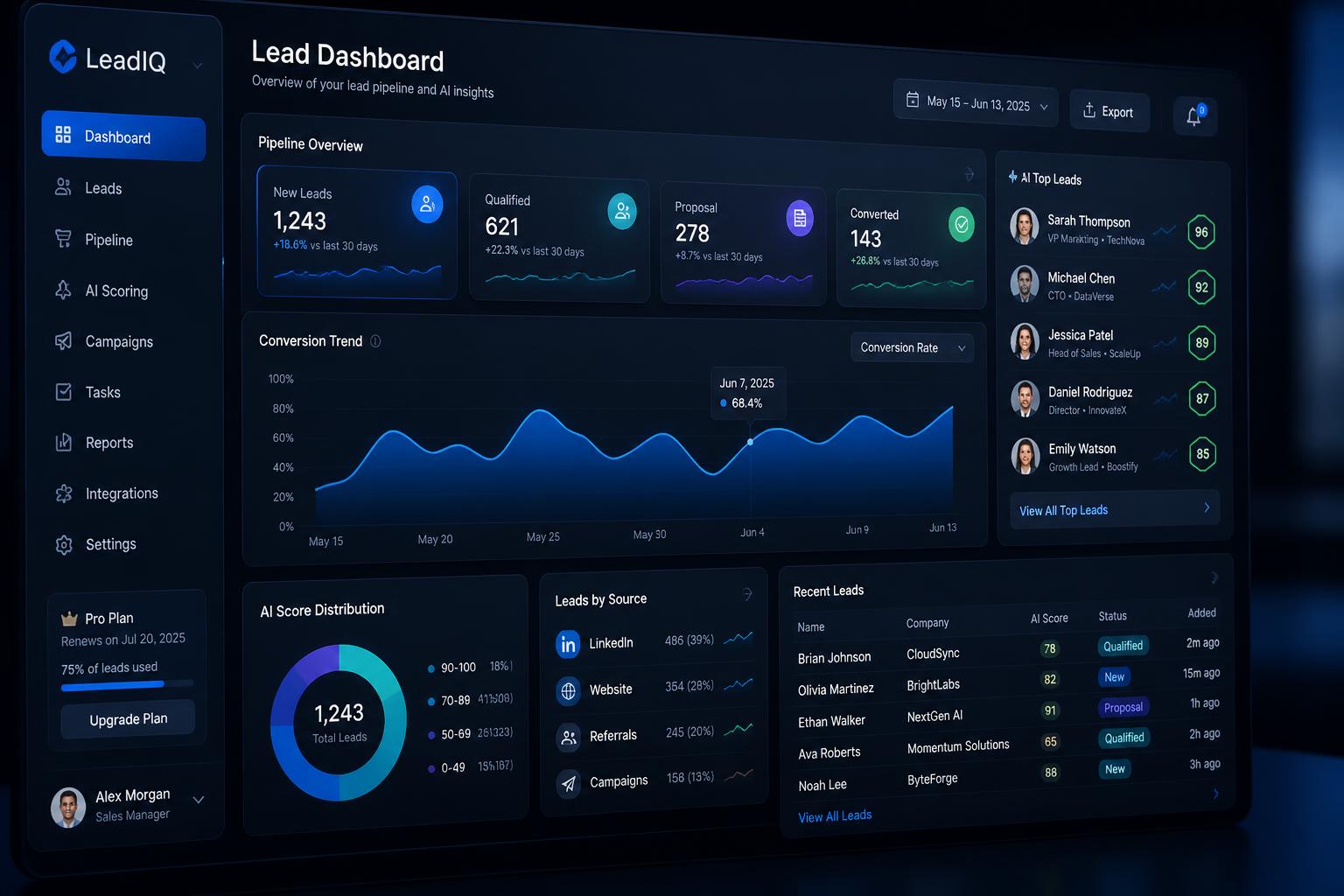Click the 70-89 legend color dot
Screen dimensions: 1344x896
coord(431,702)
